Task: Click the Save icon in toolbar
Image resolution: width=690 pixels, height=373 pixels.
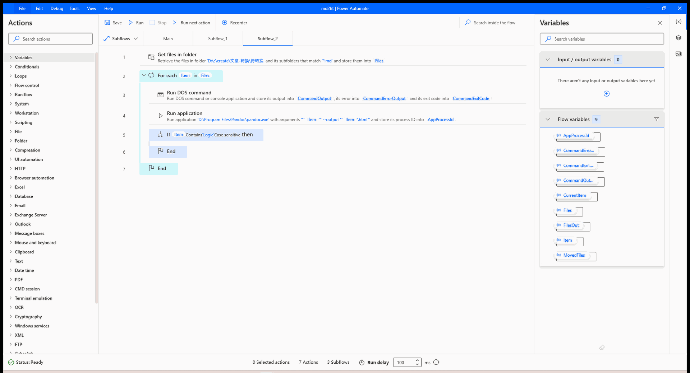Action: coord(107,22)
